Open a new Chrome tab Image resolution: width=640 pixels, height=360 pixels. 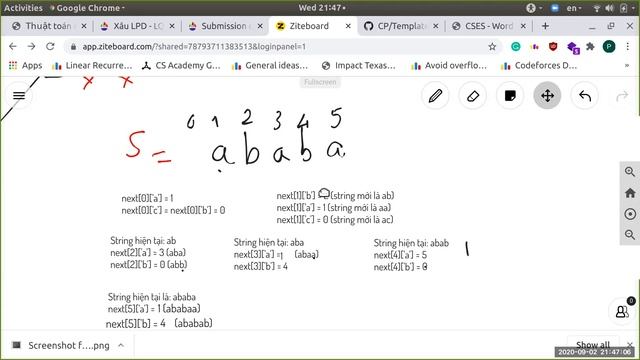(545, 26)
